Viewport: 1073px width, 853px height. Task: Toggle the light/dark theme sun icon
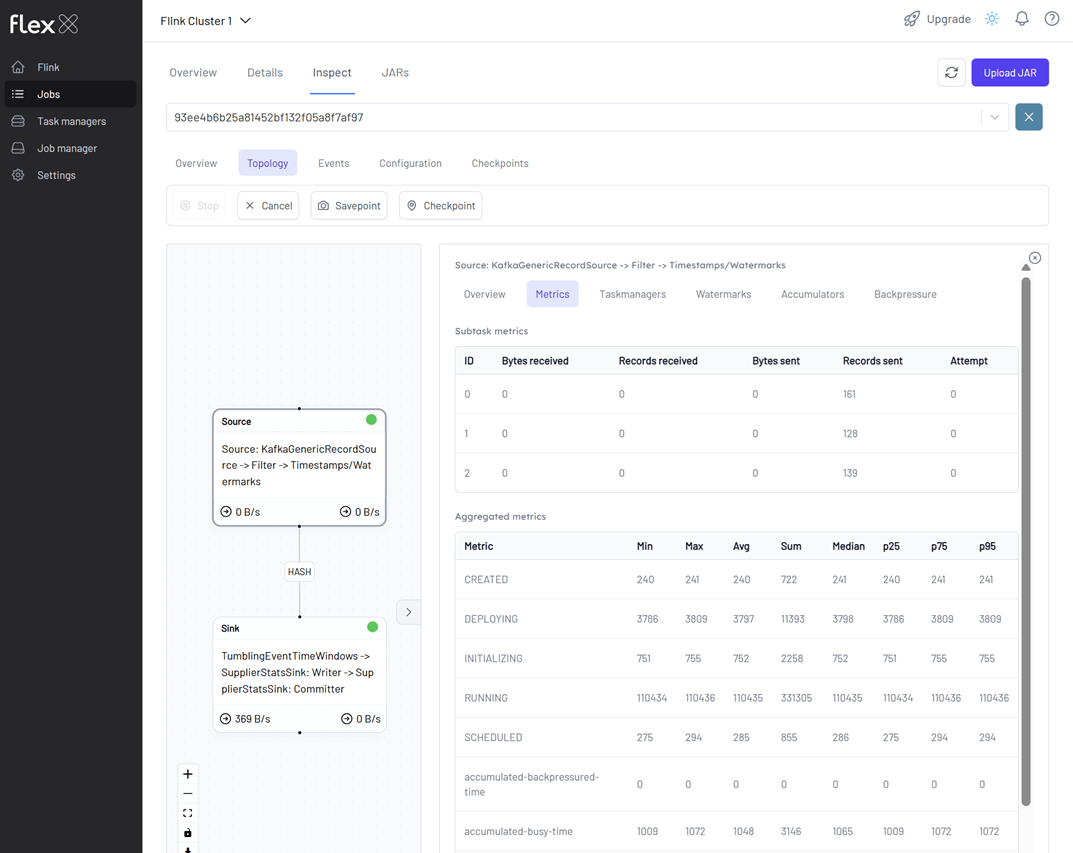point(992,19)
